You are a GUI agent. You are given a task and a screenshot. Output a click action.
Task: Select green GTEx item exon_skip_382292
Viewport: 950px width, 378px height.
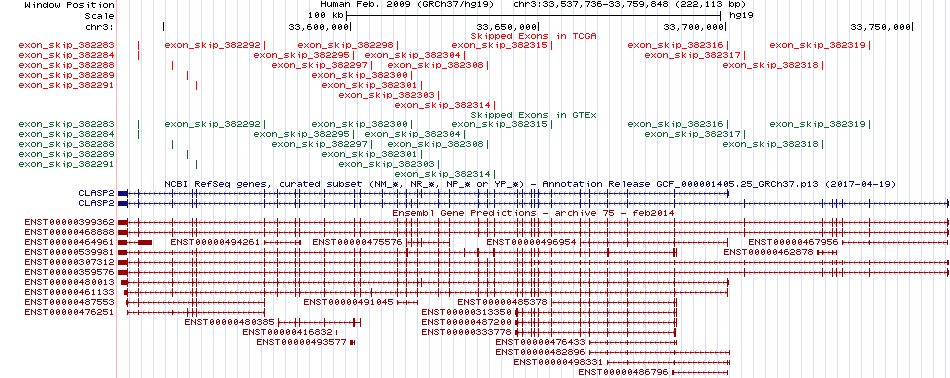click(x=213, y=124)
